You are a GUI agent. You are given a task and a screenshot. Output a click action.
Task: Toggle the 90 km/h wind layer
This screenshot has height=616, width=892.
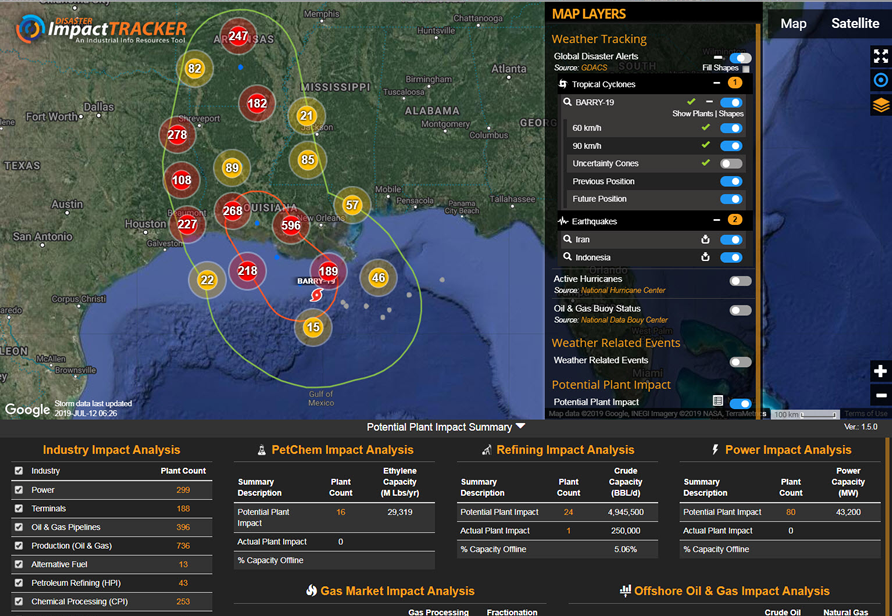(731, 146)
